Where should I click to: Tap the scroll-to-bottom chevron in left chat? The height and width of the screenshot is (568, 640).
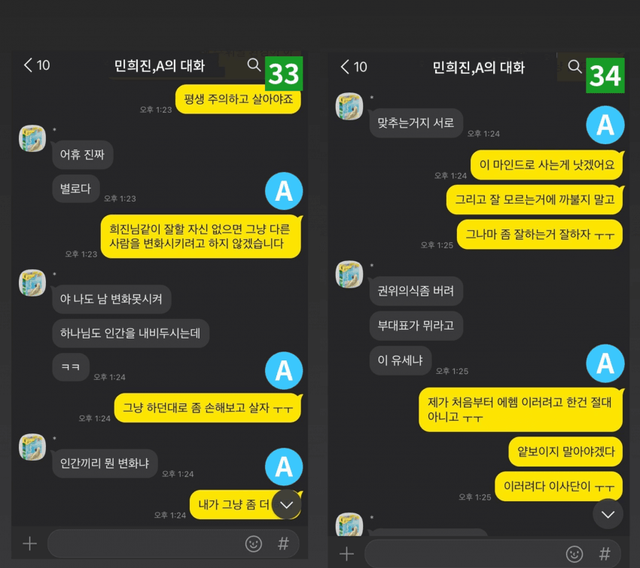(287, 505)
